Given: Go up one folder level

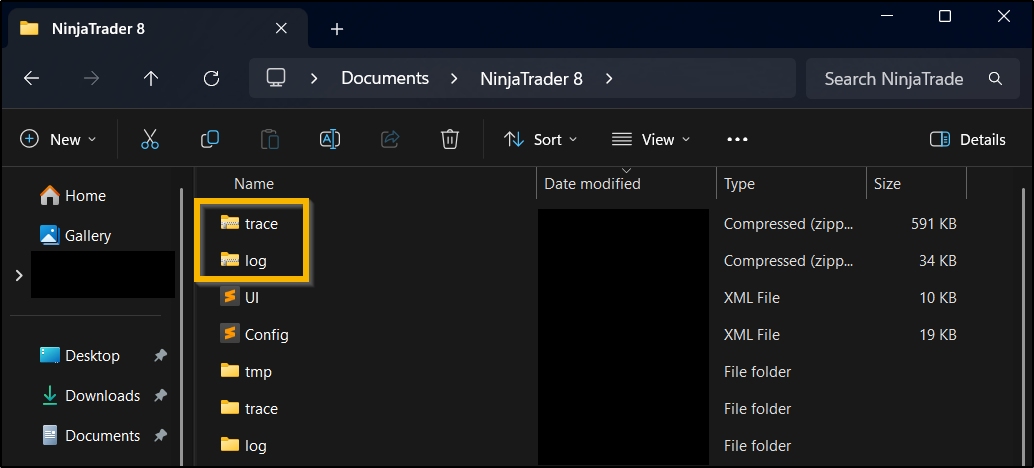Looking at the screenshot, I should coord(151,78).
